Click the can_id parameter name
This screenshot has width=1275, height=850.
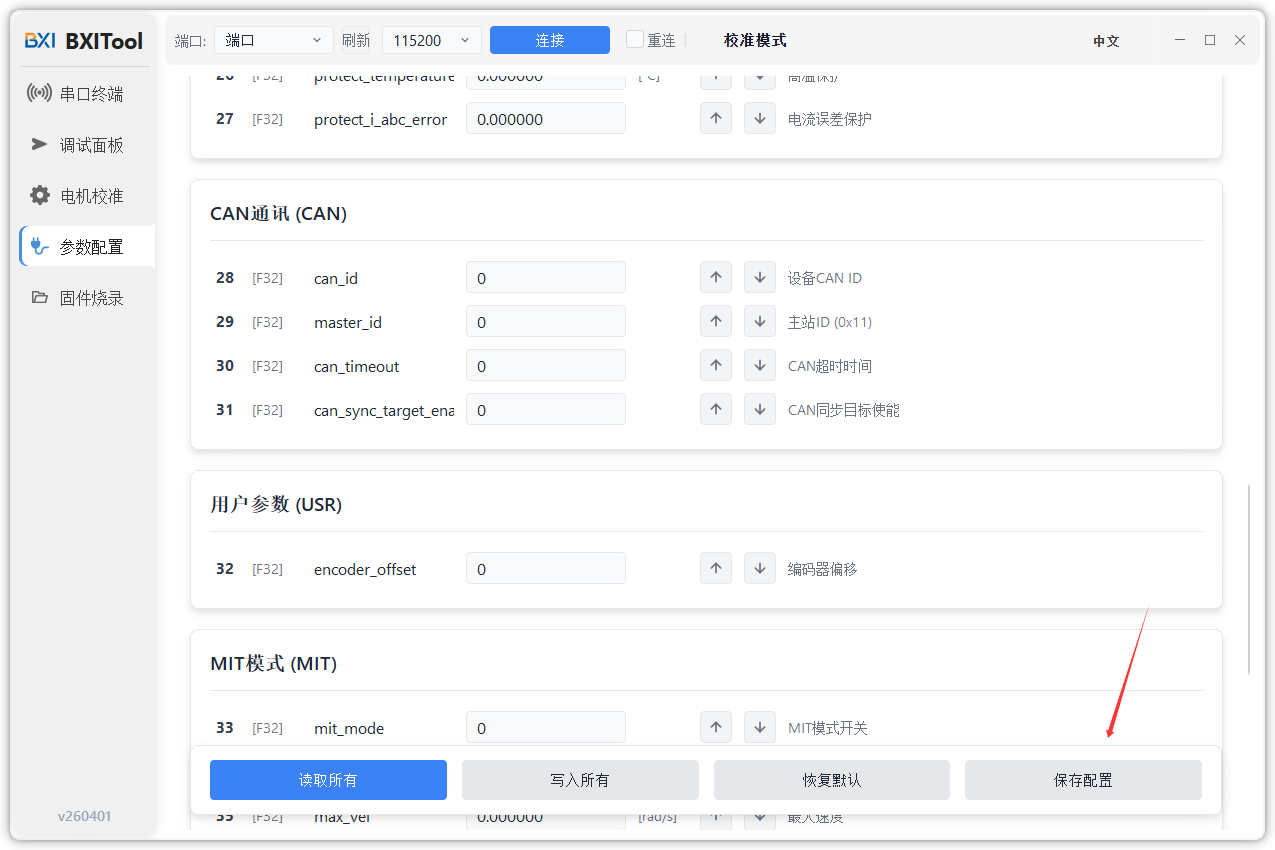coord(336,278)
